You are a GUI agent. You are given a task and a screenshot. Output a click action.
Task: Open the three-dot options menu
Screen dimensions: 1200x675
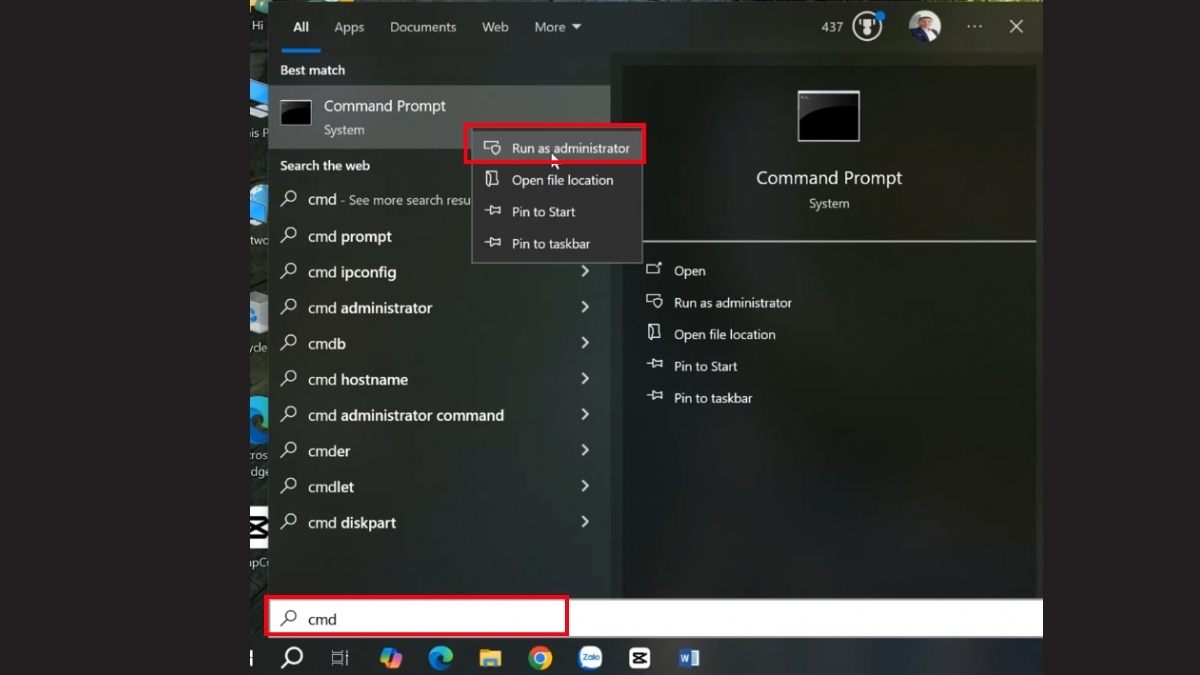(975, 27)
